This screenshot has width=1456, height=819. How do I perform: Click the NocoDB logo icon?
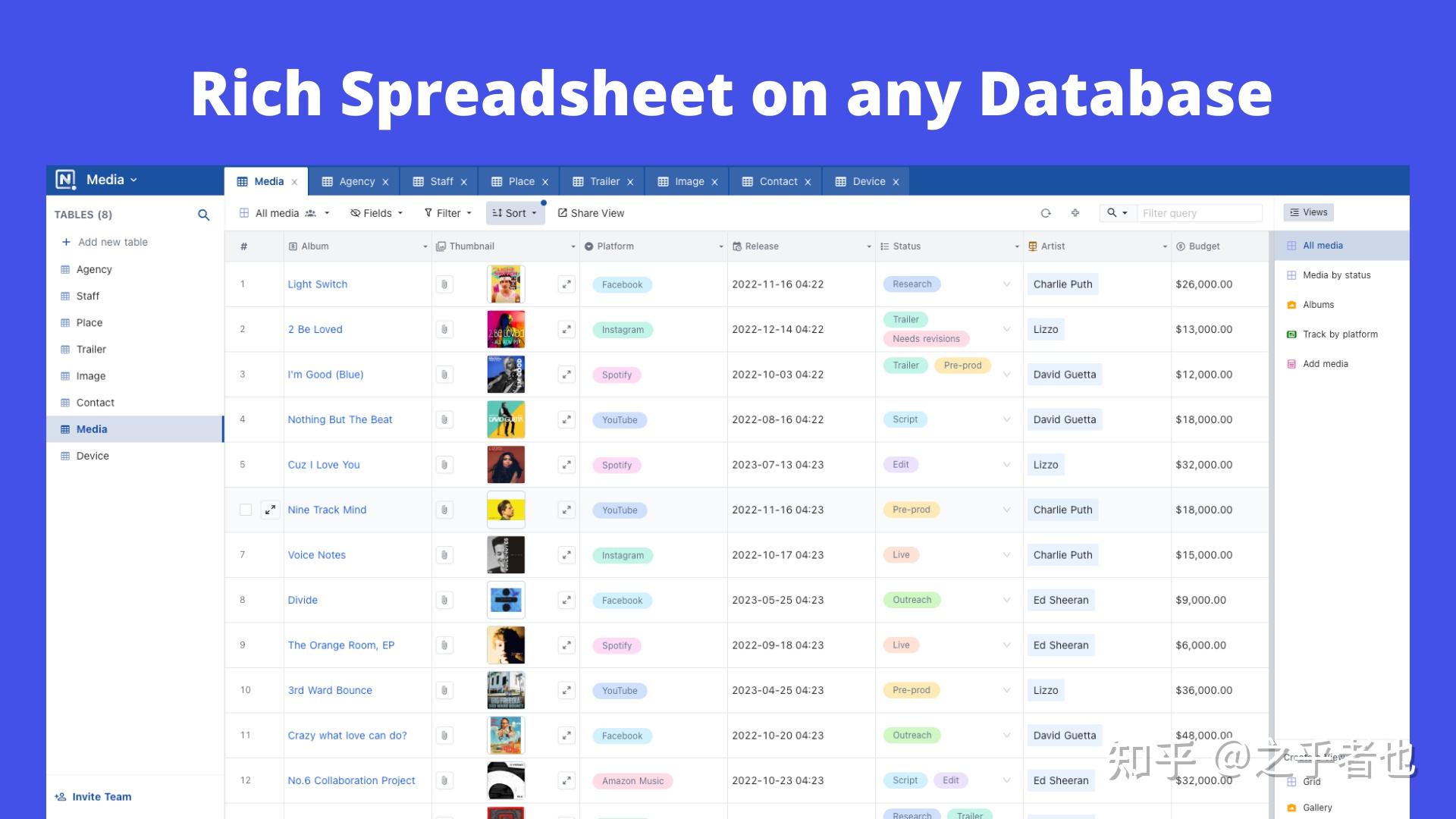(x=66, y=180)
